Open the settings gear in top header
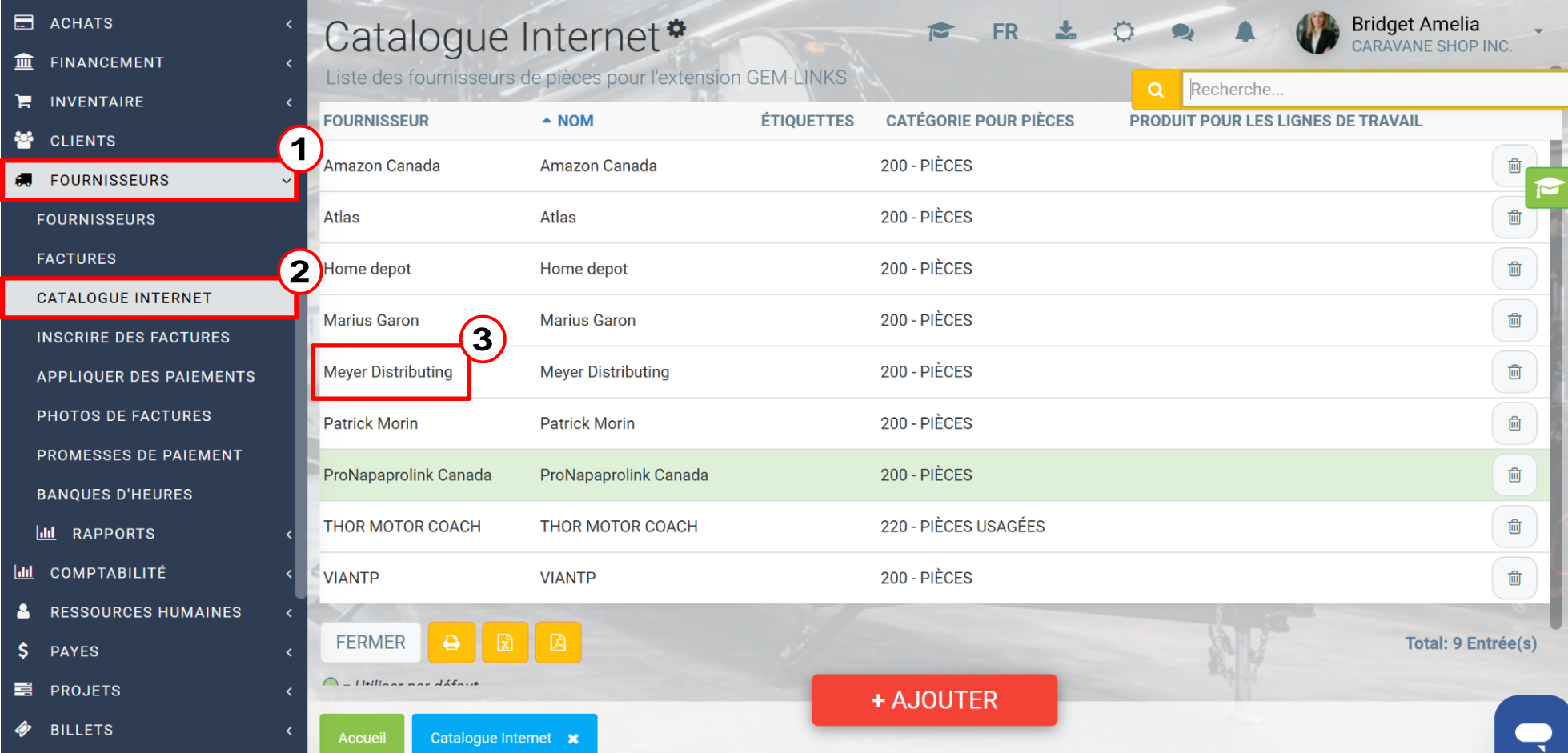The height and width of the screenshot is (753, 1568). point(1124,32)
